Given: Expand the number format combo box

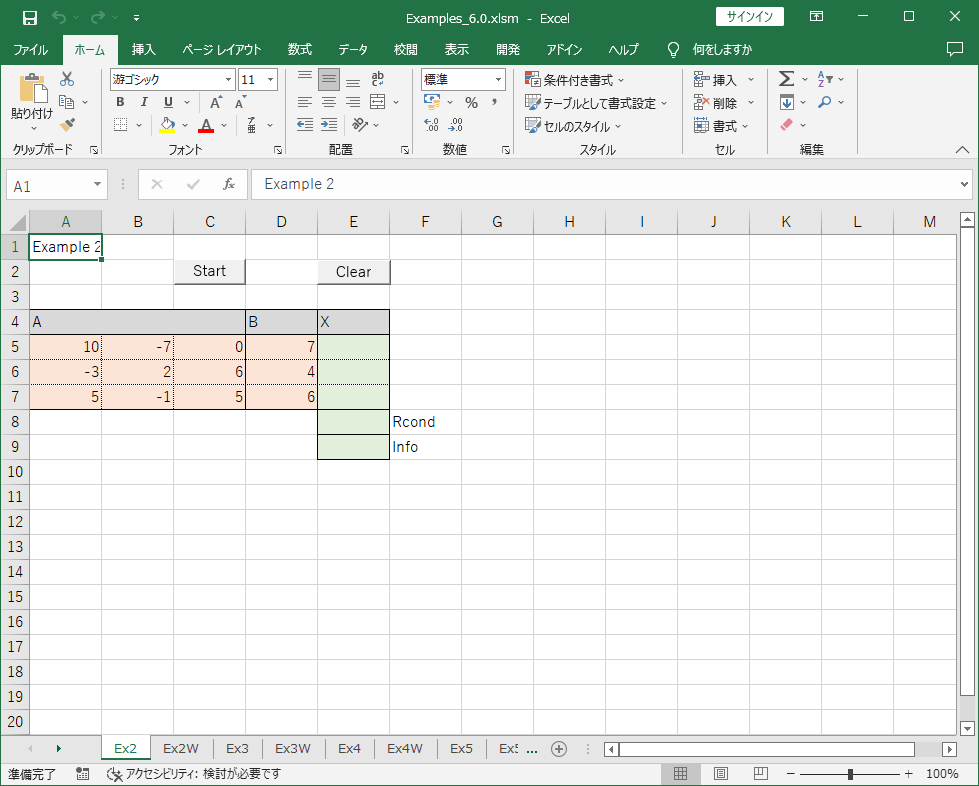Looking at the screenshot, I should (499, 80).
